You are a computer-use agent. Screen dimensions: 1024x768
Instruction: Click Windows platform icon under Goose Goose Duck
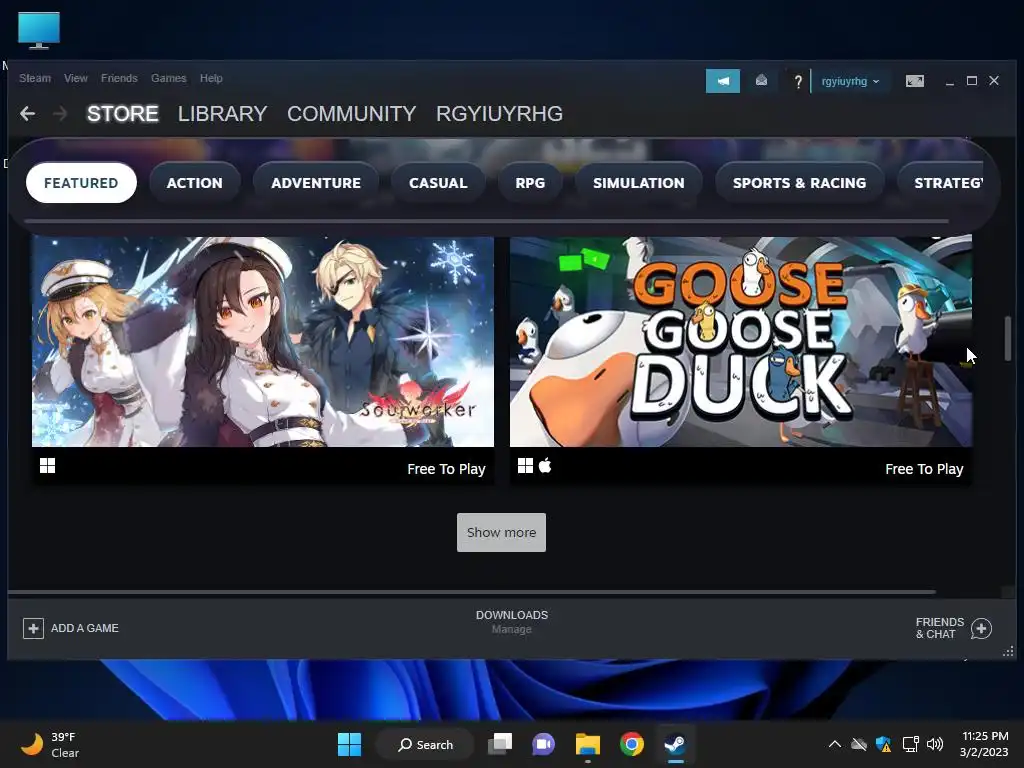tap(526, 466)
